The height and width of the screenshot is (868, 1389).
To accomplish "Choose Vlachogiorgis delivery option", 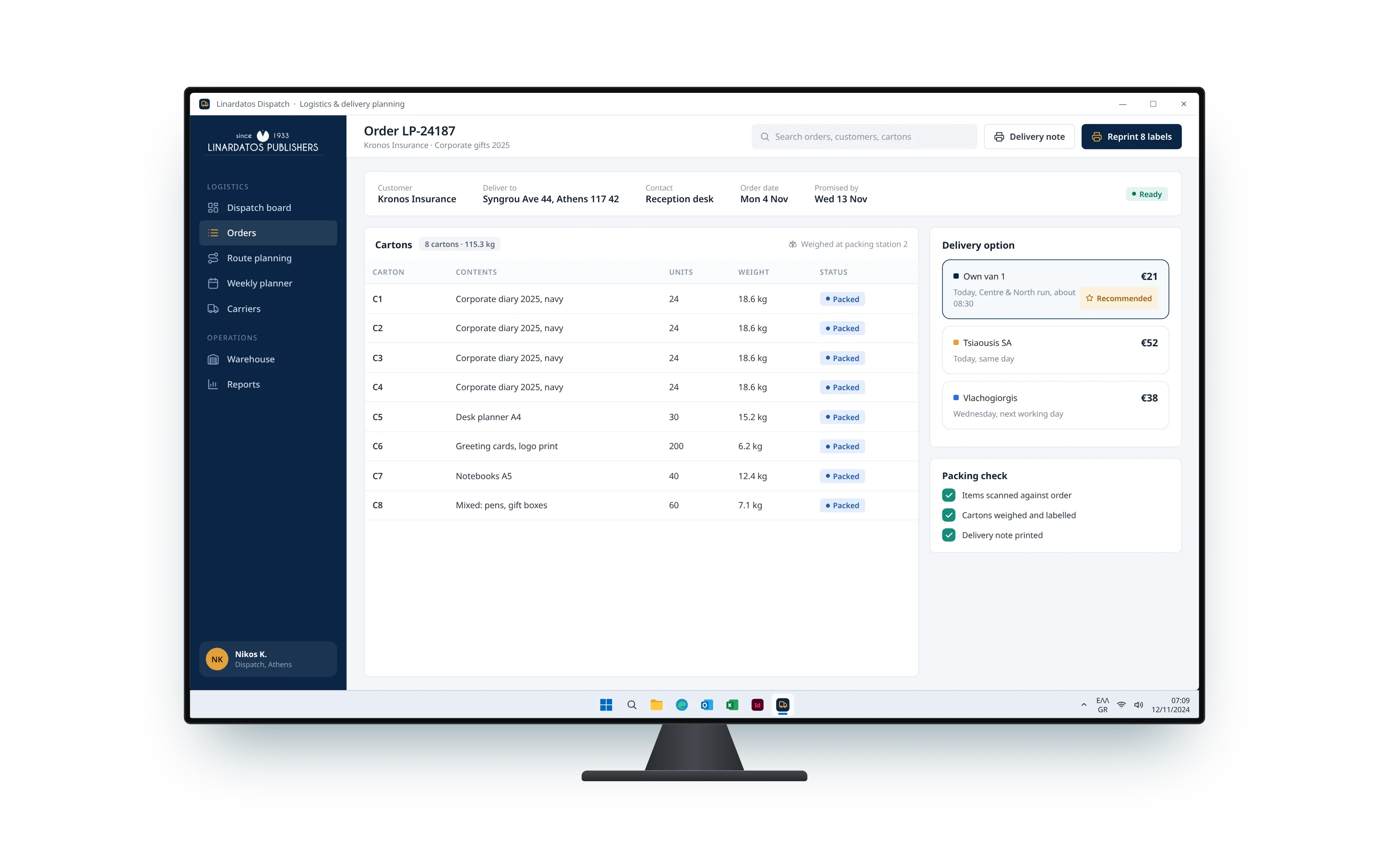I will tap(1055, 405).
